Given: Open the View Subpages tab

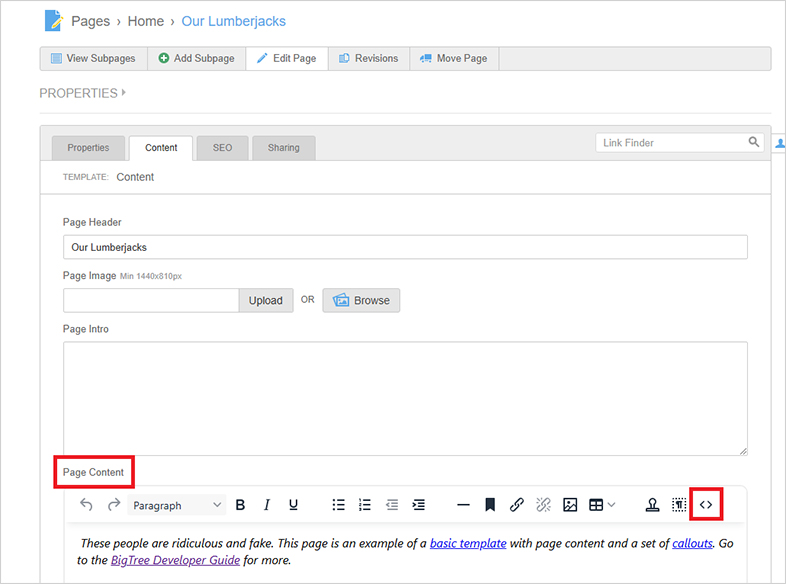Looking at the screenshot, I should 94,59.
